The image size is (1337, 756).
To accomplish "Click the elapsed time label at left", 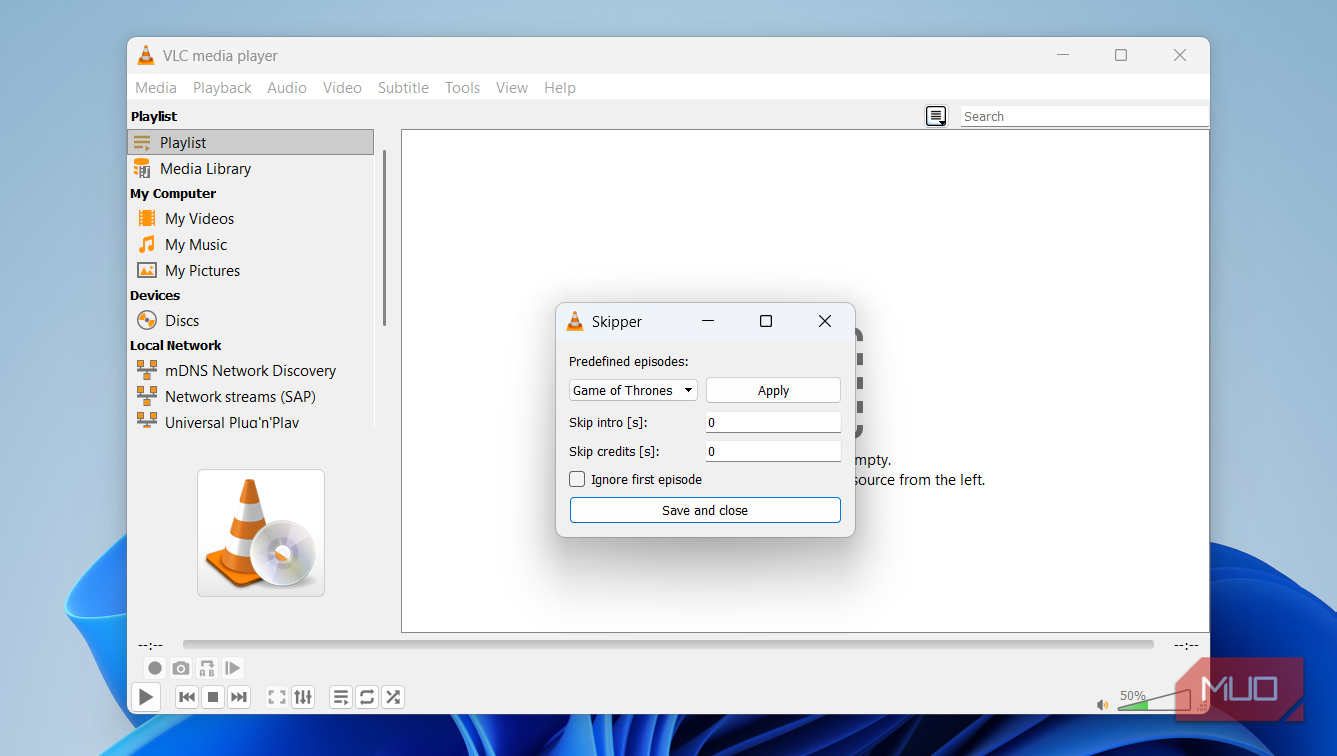I will (150, 645).
